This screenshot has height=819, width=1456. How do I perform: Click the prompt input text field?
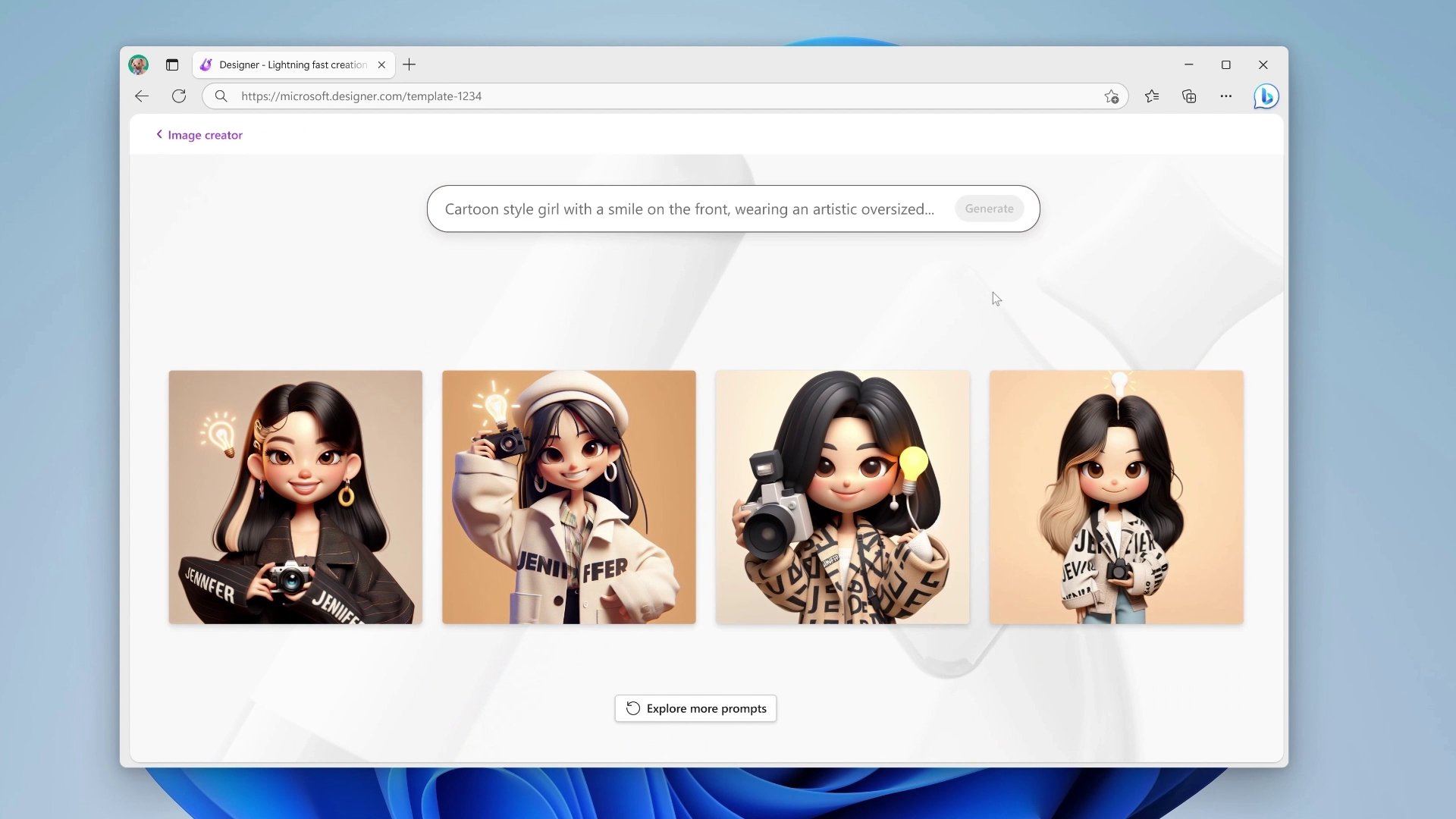(x=690, y=208)
